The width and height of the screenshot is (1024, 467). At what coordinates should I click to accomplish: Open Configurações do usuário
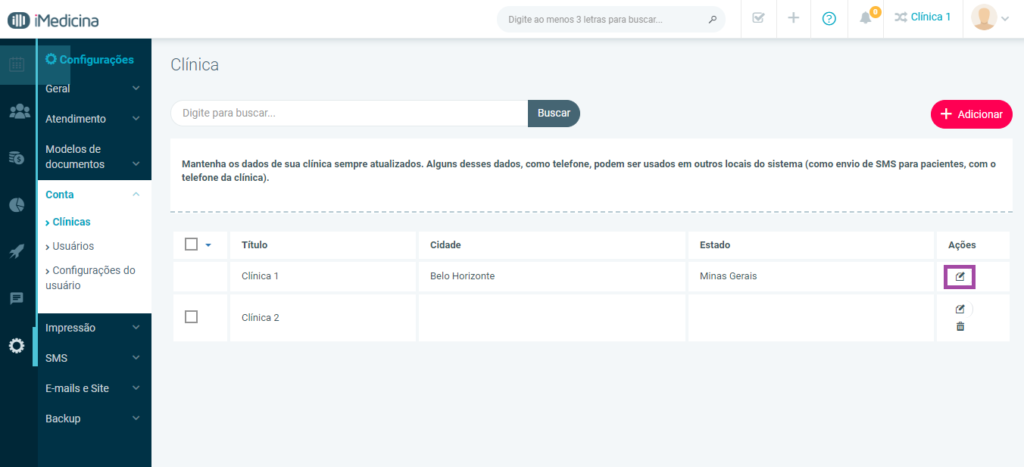click(x=91, y=278)
